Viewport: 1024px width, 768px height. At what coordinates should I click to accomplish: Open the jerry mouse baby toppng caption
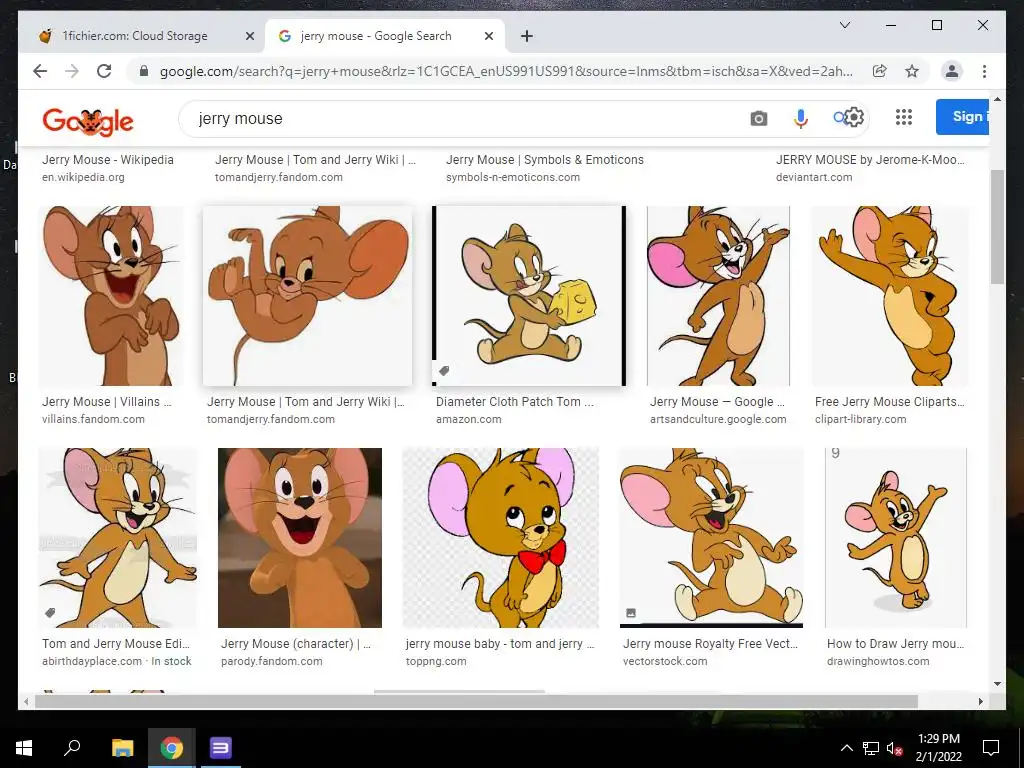500,643
